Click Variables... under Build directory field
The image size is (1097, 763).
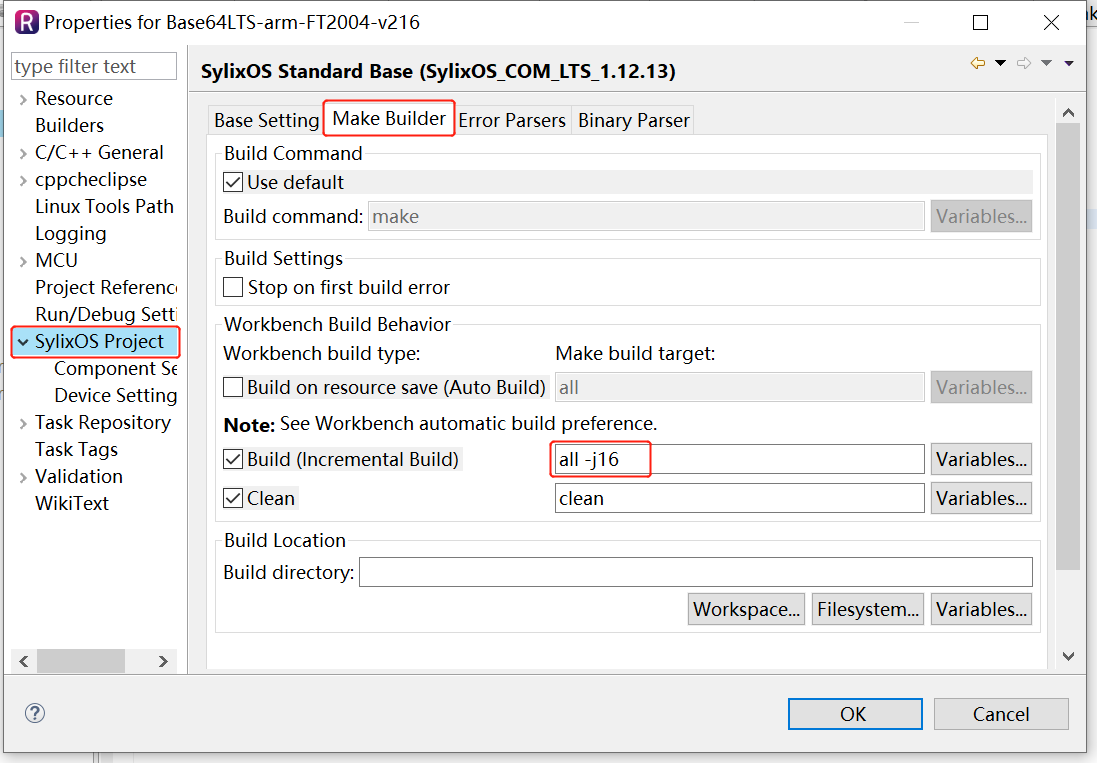coord(981,609)
